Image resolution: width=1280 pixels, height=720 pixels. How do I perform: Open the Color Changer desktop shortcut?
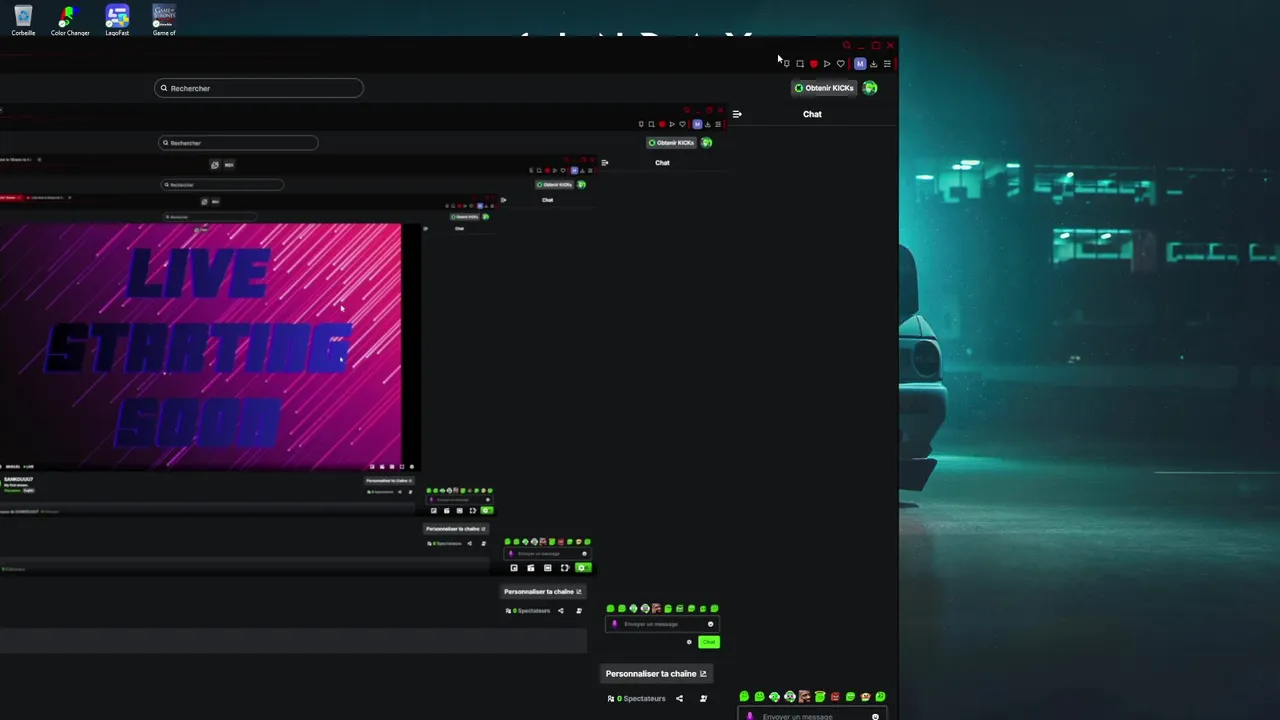[x=70, y=20]
